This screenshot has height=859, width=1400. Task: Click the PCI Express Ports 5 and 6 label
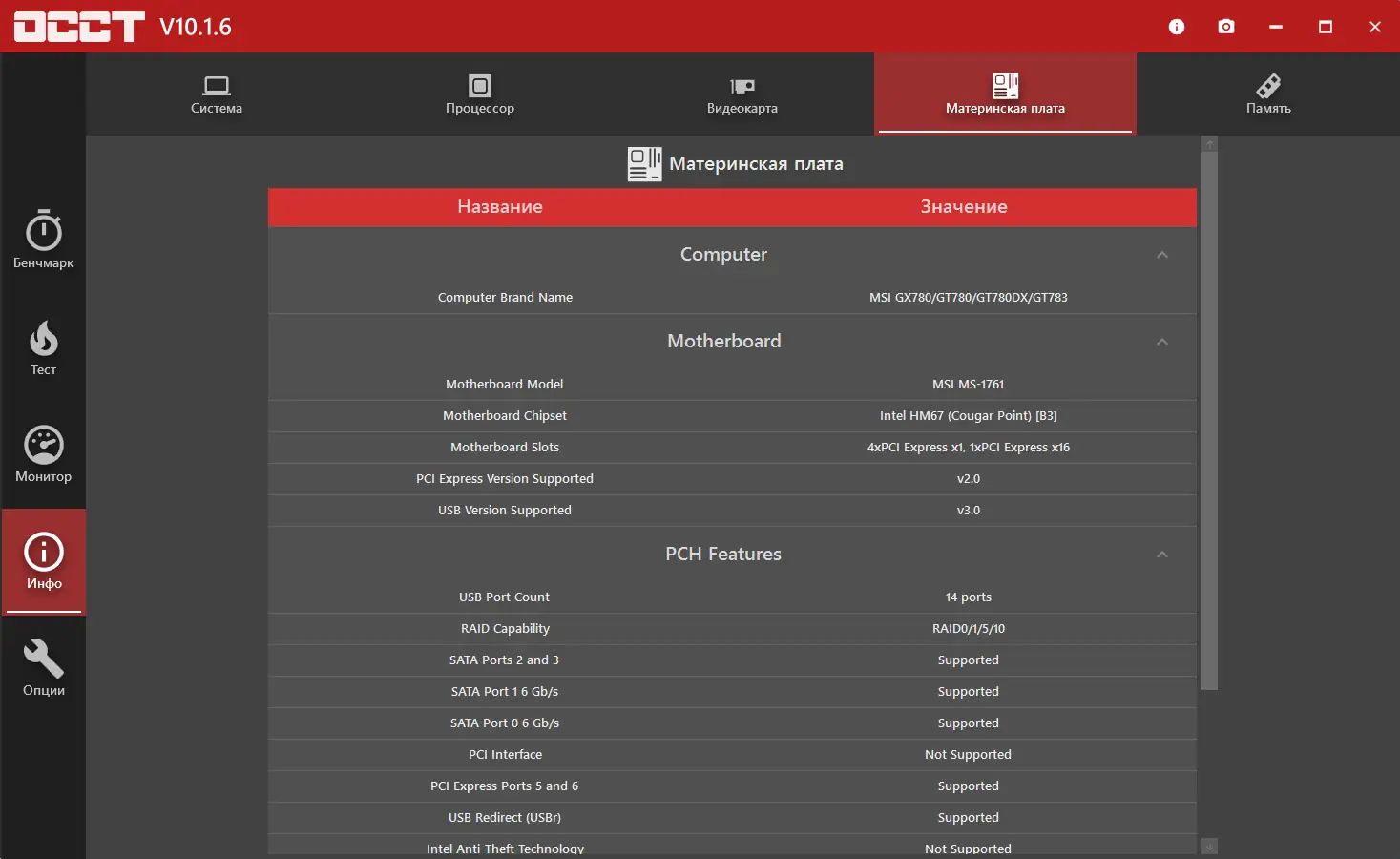(x=504, y=786)
